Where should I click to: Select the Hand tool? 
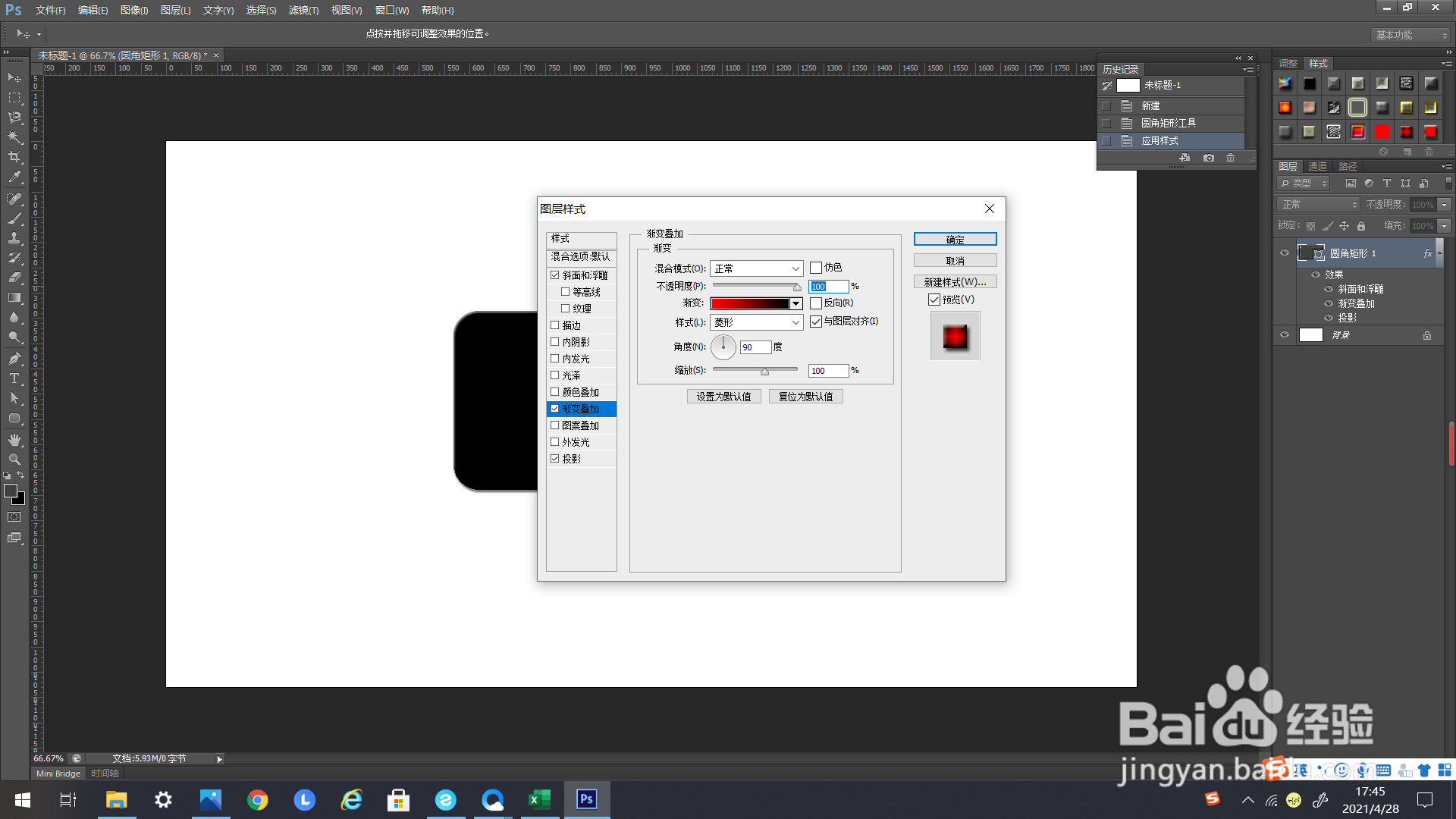click(14, 440)
